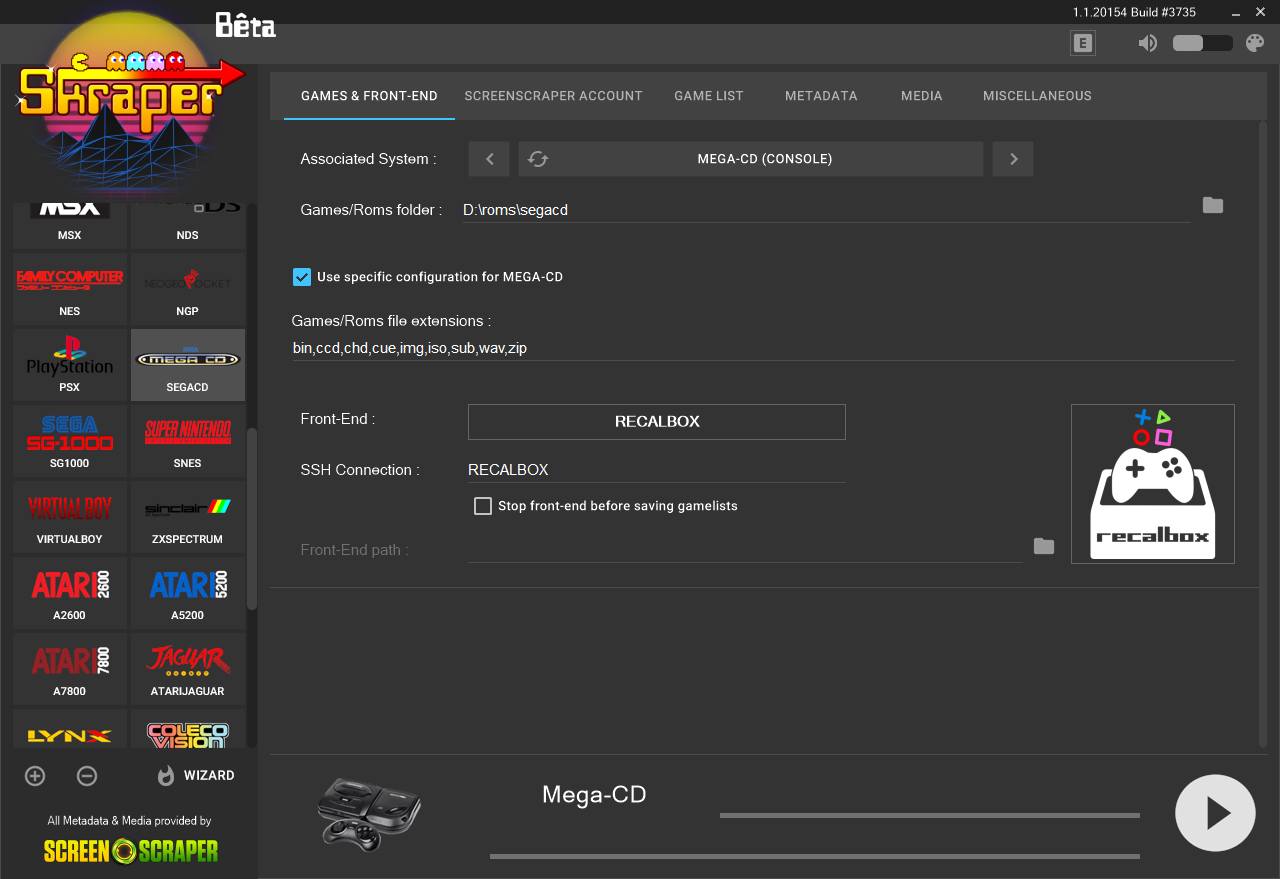This screenshot has width=1280, height=879.
Task: Pick the Atari Lynx system tile
Action: click(70, 729)
